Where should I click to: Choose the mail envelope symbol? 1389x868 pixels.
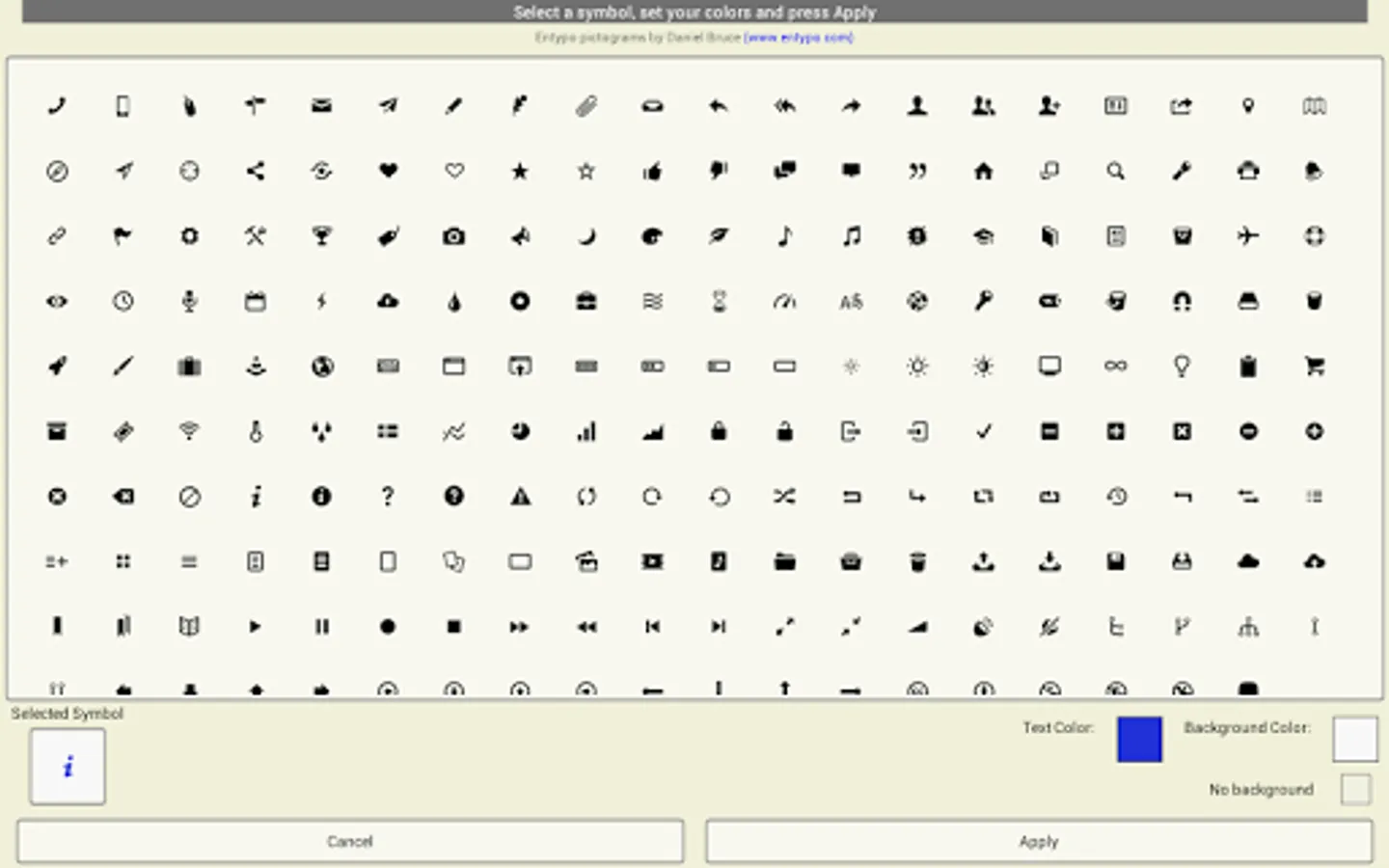[x=321, y=106]
